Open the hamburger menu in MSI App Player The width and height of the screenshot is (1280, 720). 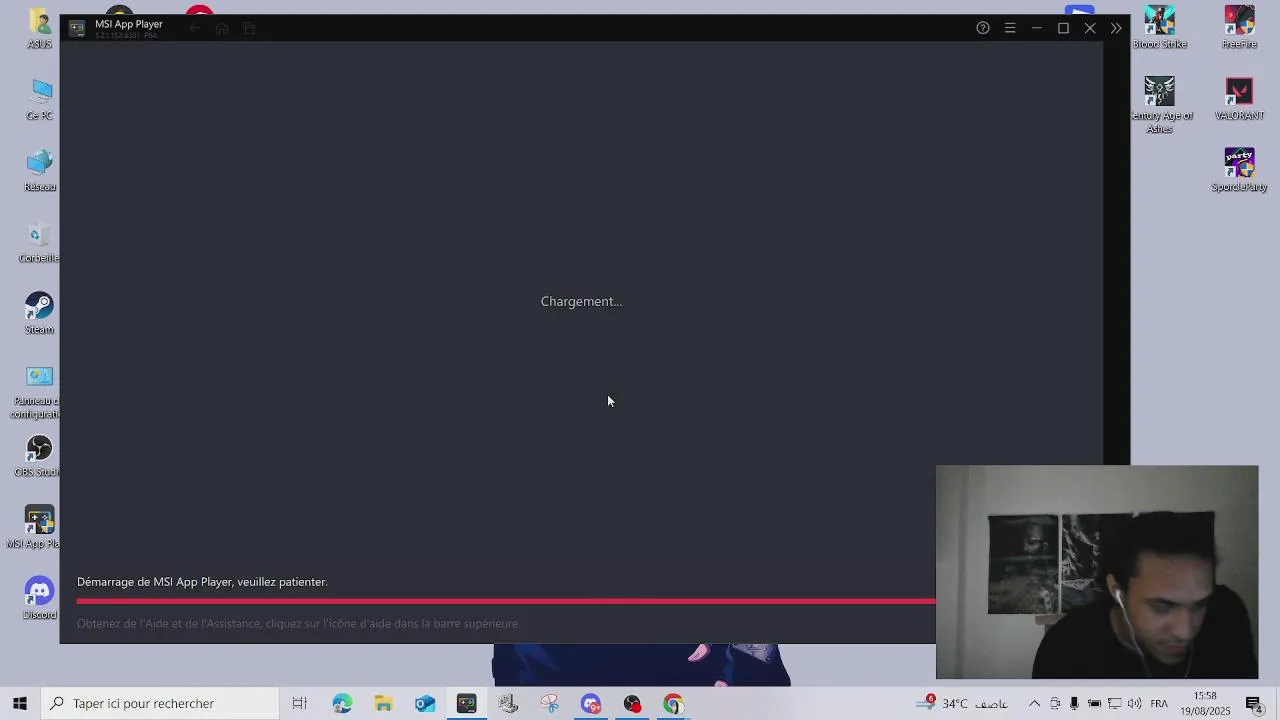(1010, 28)
